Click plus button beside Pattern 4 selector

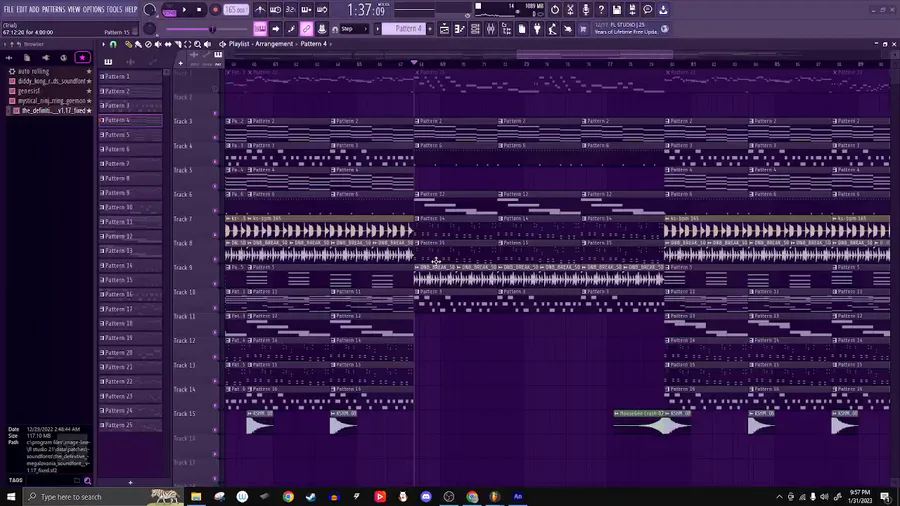(430, 29)
